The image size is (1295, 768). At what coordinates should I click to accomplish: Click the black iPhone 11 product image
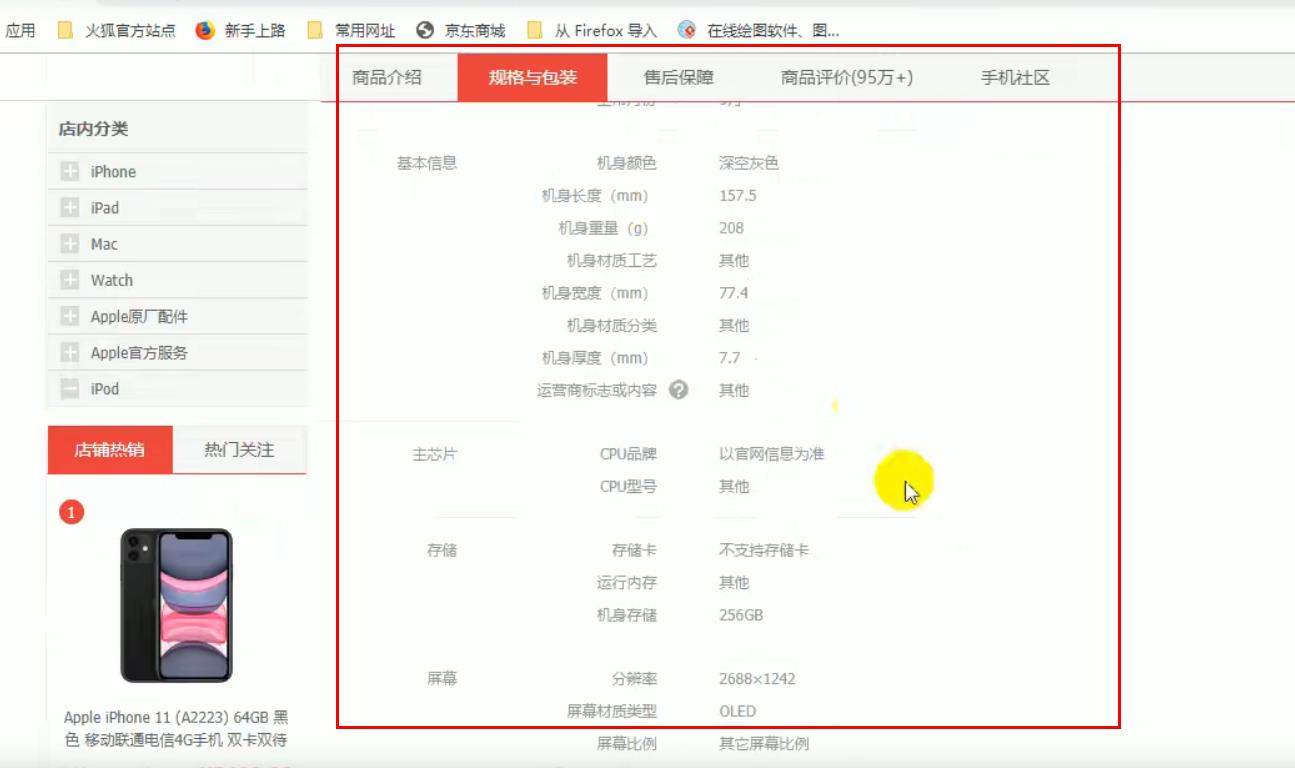177,605
